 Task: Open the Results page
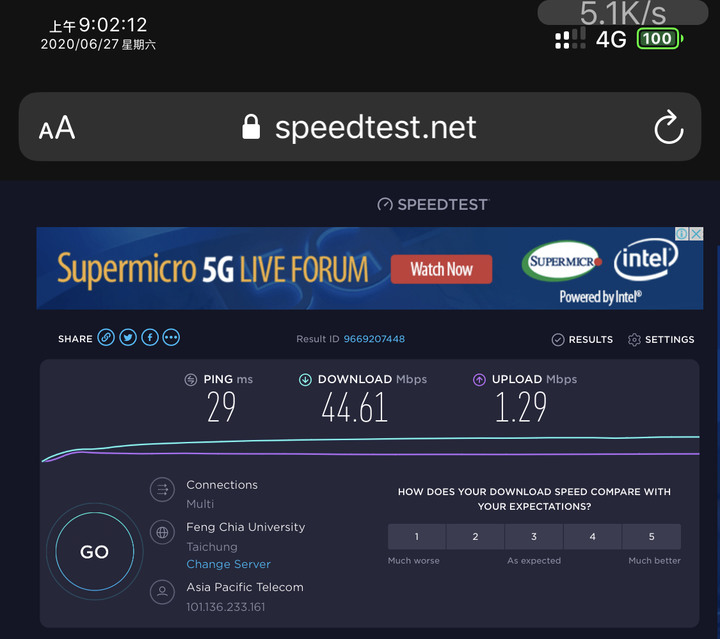pyautogui.click(x=582, y=340)
